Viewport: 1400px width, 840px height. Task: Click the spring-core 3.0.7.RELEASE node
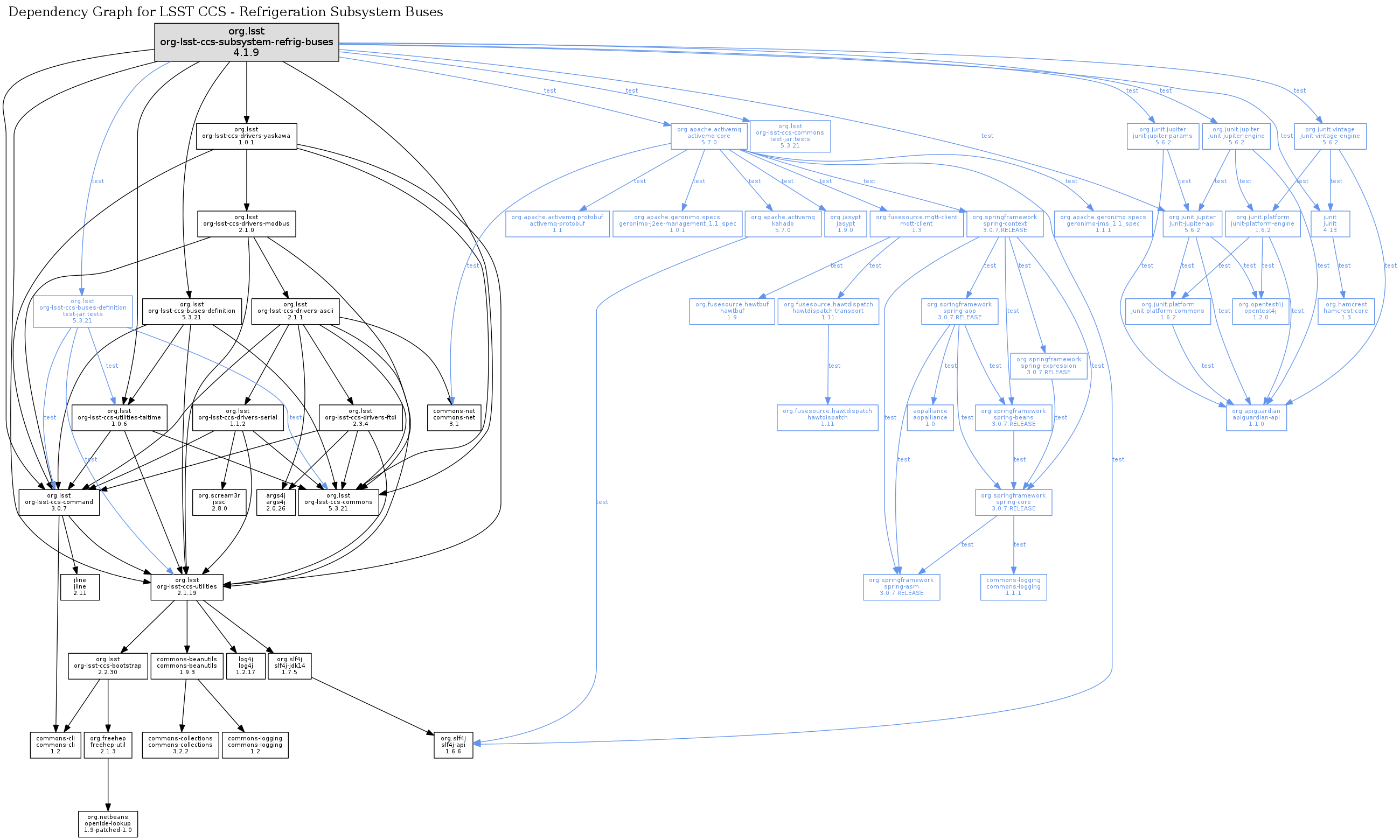[x=1013, y=501]
